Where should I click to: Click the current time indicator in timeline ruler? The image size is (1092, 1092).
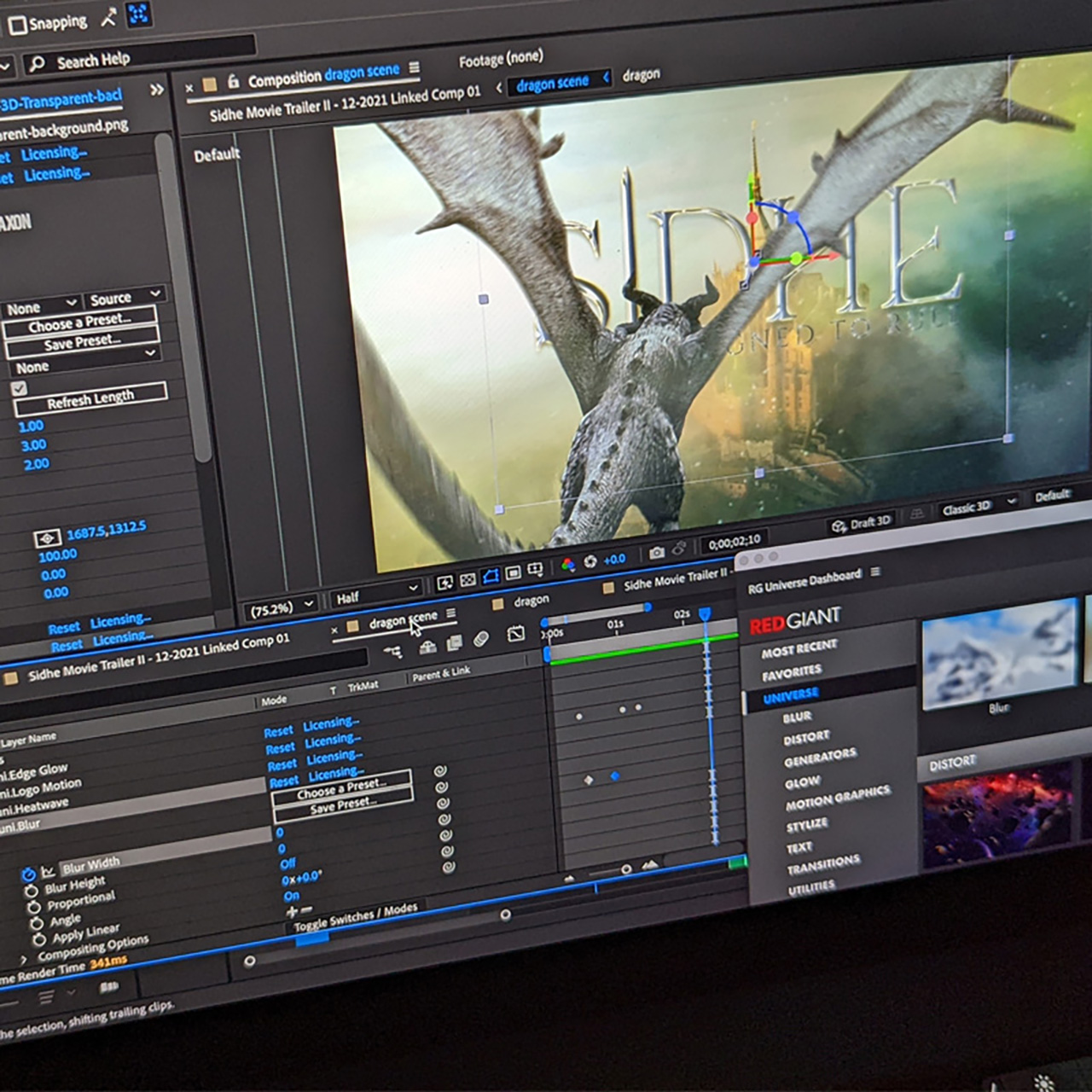(705, 614)
